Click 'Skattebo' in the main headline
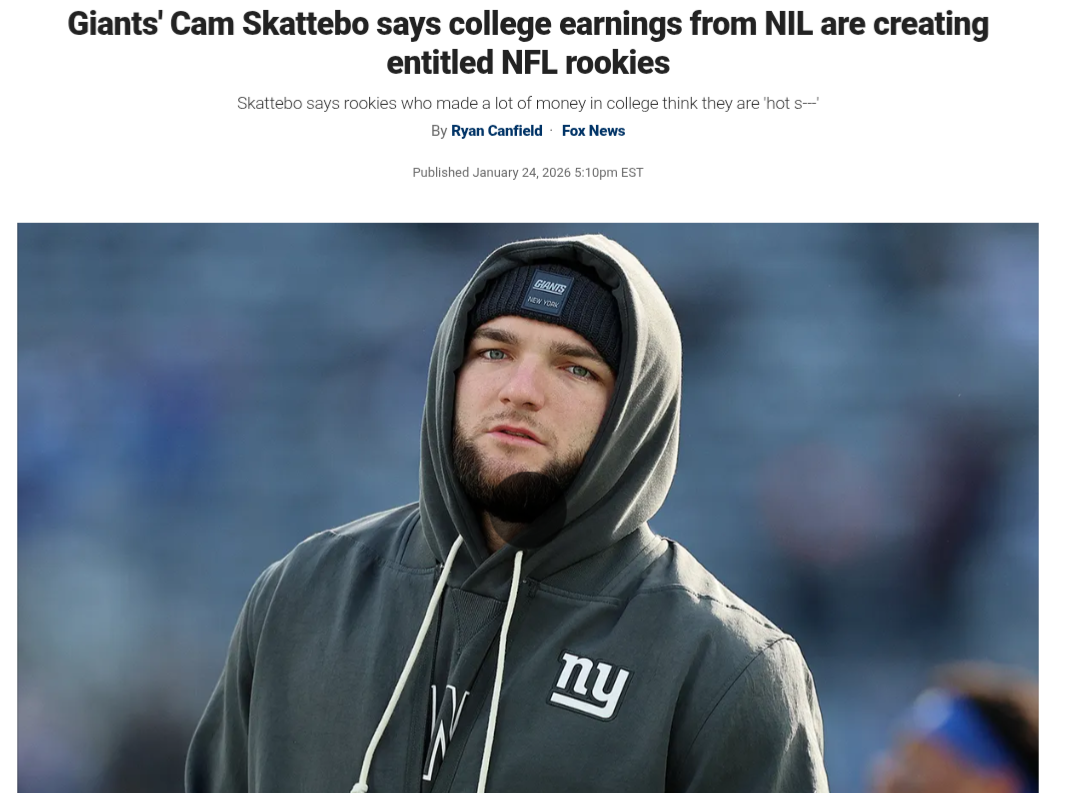1080x793 pixels. click(305, 23)
